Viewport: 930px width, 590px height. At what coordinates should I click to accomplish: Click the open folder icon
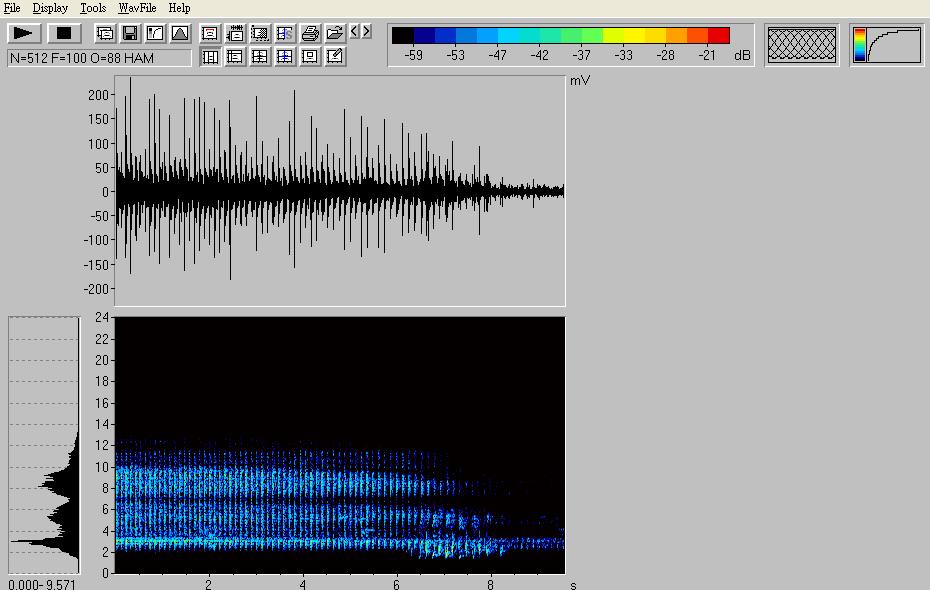click(x=335, y=33)
